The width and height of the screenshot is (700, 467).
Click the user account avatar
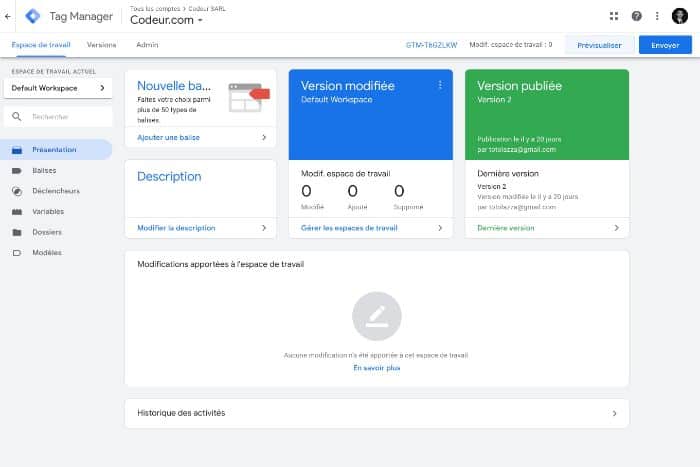(x=680, y=16)
